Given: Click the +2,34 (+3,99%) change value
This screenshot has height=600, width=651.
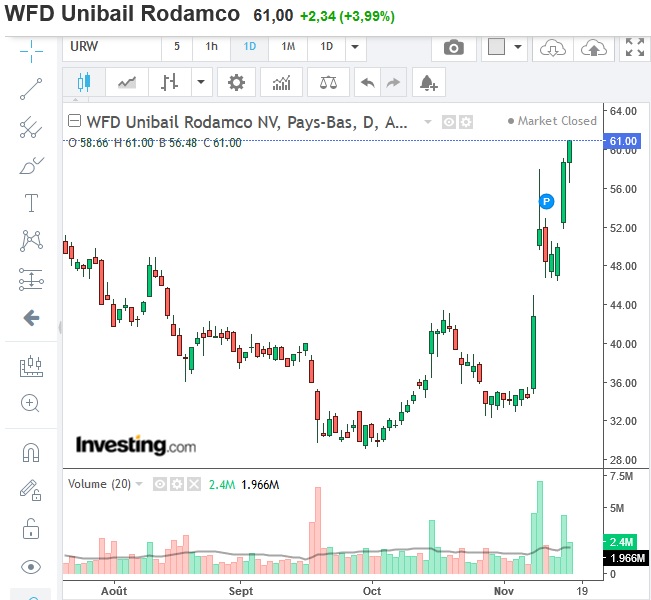Looking at the screenshot, I should [x=347, y=17].
